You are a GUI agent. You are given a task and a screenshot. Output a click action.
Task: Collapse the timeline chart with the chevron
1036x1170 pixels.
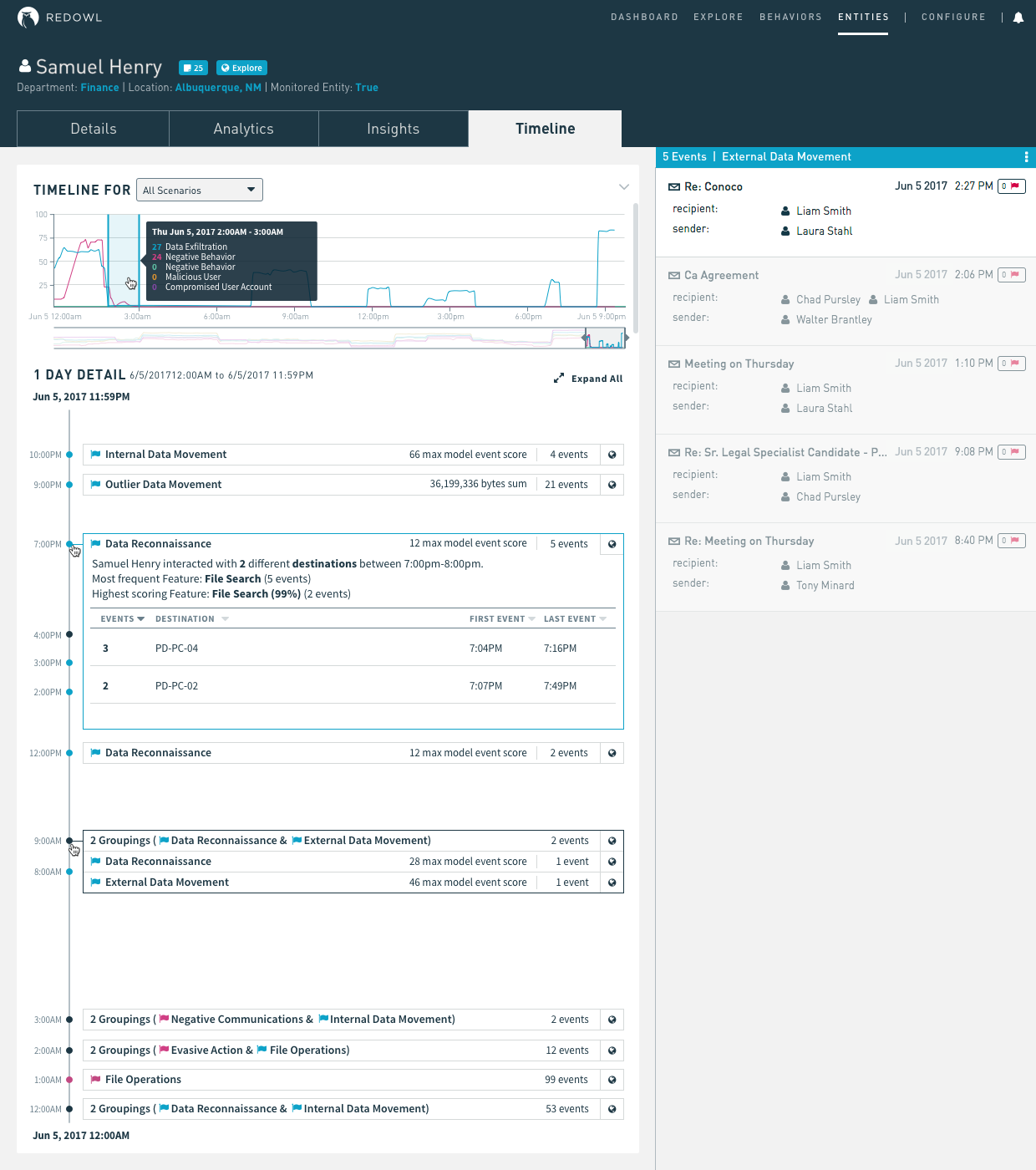623,187
